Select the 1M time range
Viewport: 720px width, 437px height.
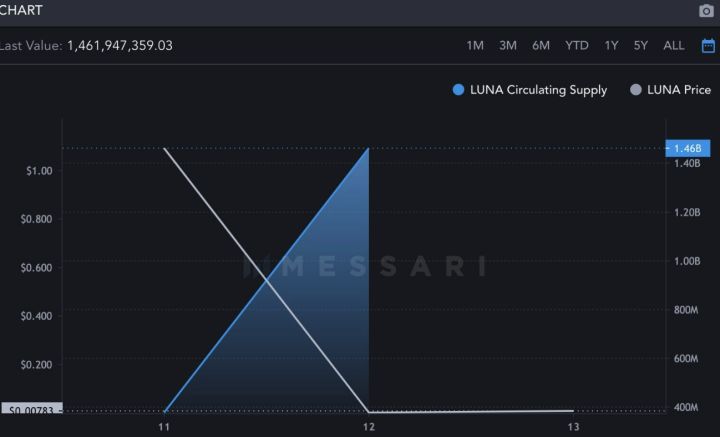(x=475, y=46)
